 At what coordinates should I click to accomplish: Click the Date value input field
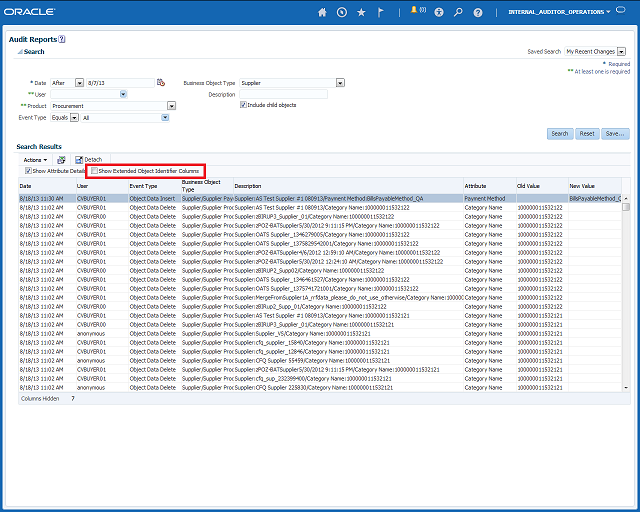point(120,83)
